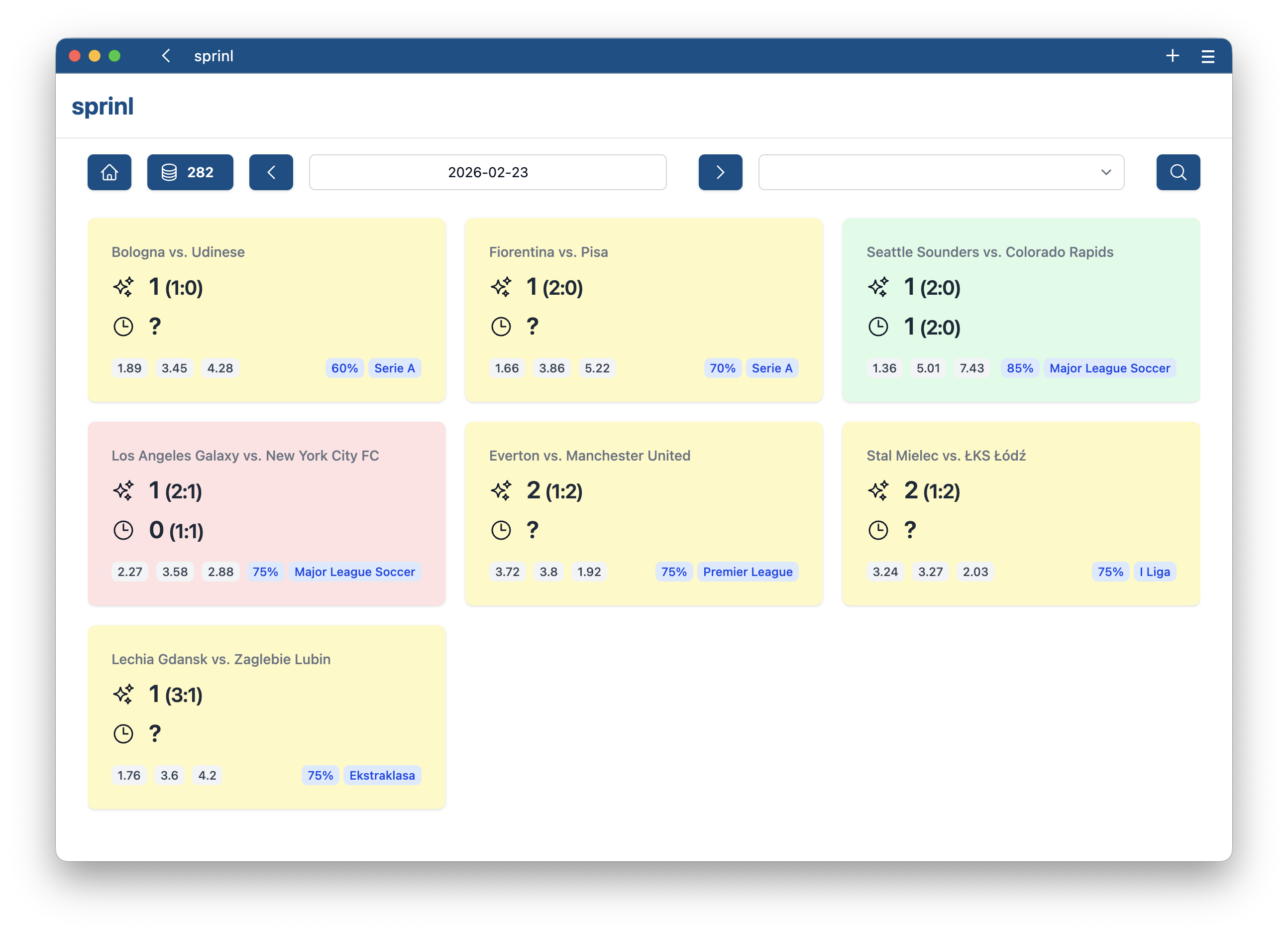Click the 1.76 odds on Lechia Gdansk card

pos(129,775)
